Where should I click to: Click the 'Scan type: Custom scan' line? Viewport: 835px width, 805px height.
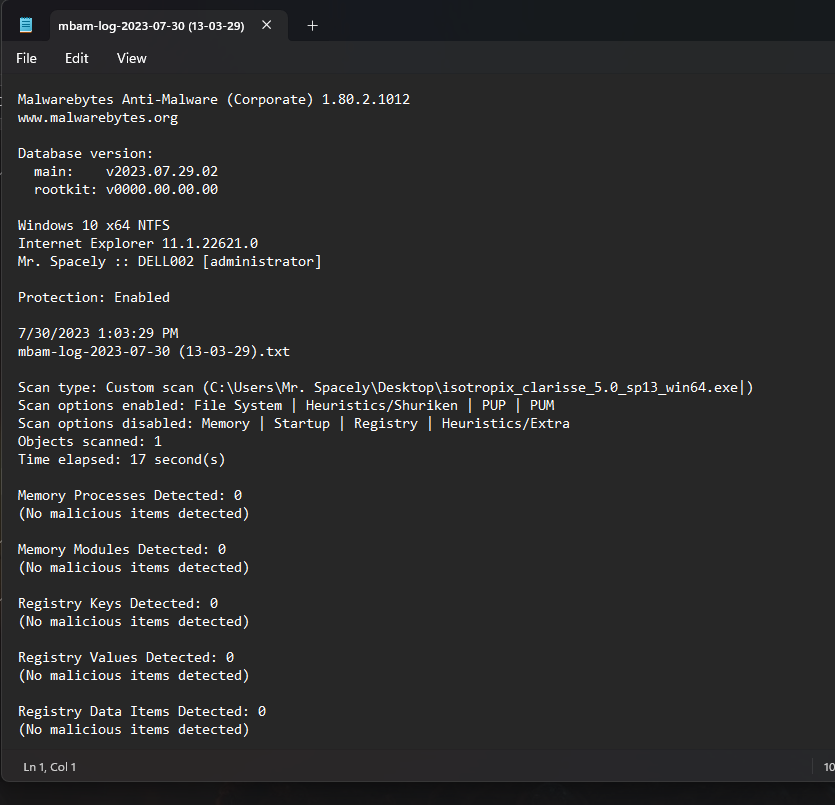[386, 387]
